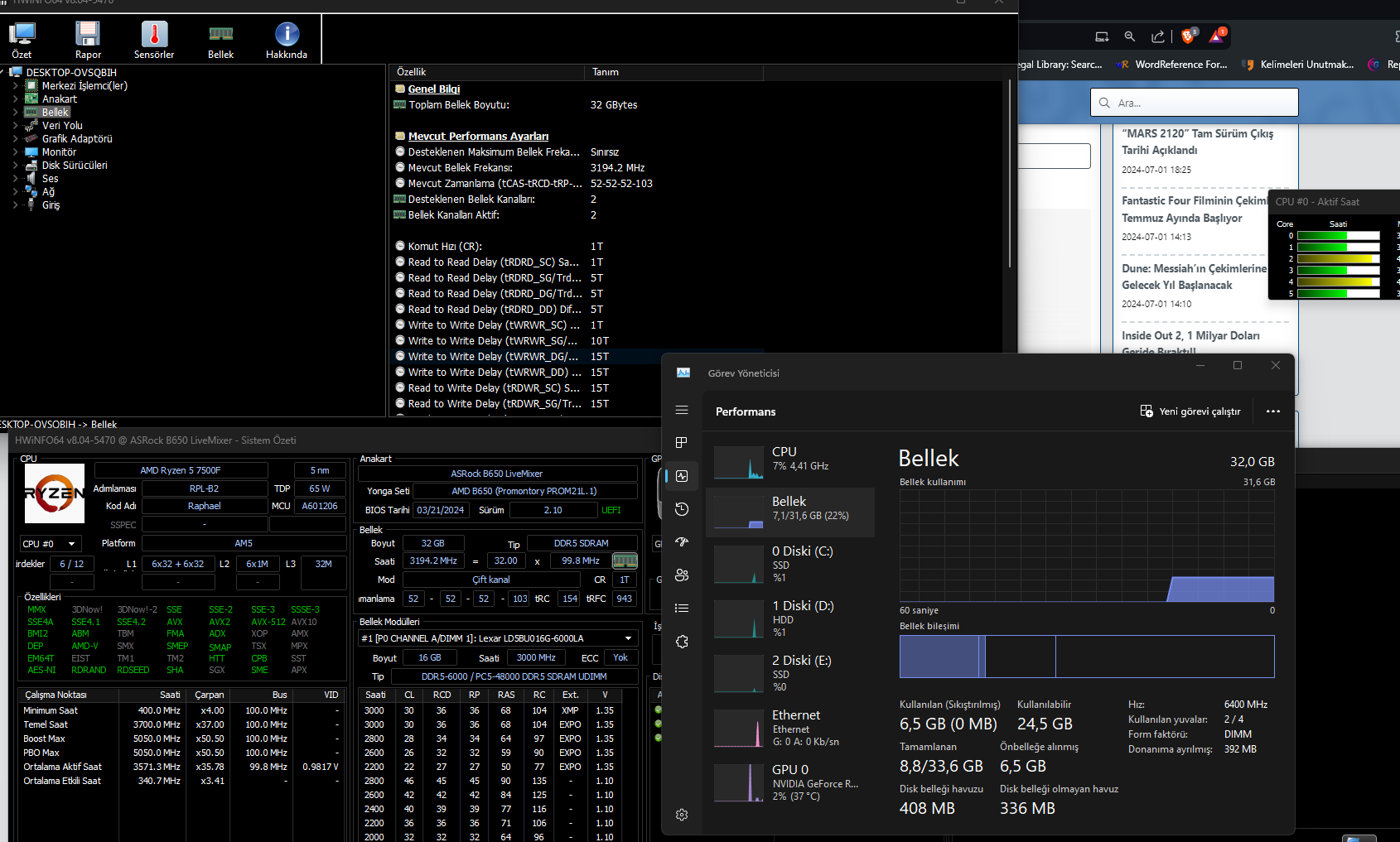1400x842 pixels.
Task: Open the Task Manager hamburger navigation menu
Action: pyautogui.click(x=682, y=410)
